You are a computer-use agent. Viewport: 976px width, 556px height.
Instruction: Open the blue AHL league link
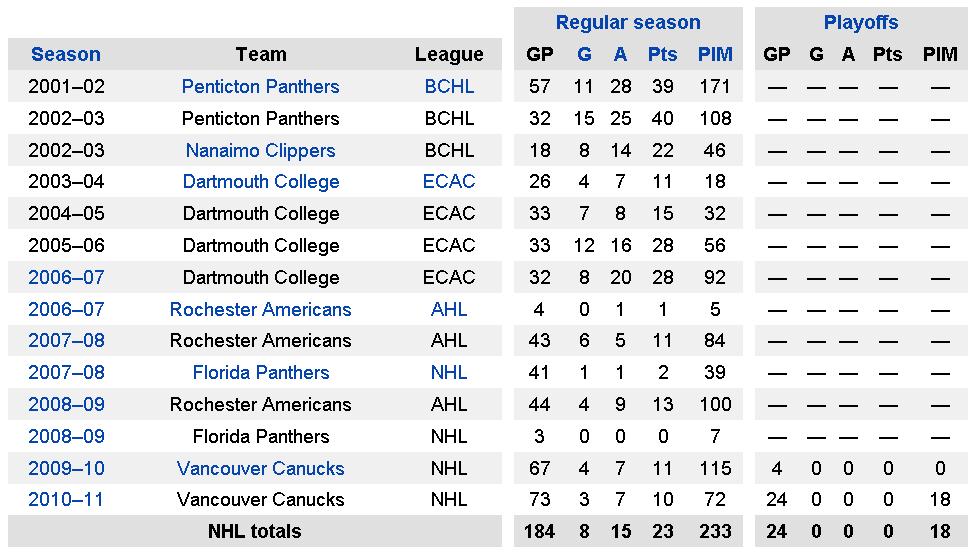[449, 309]
